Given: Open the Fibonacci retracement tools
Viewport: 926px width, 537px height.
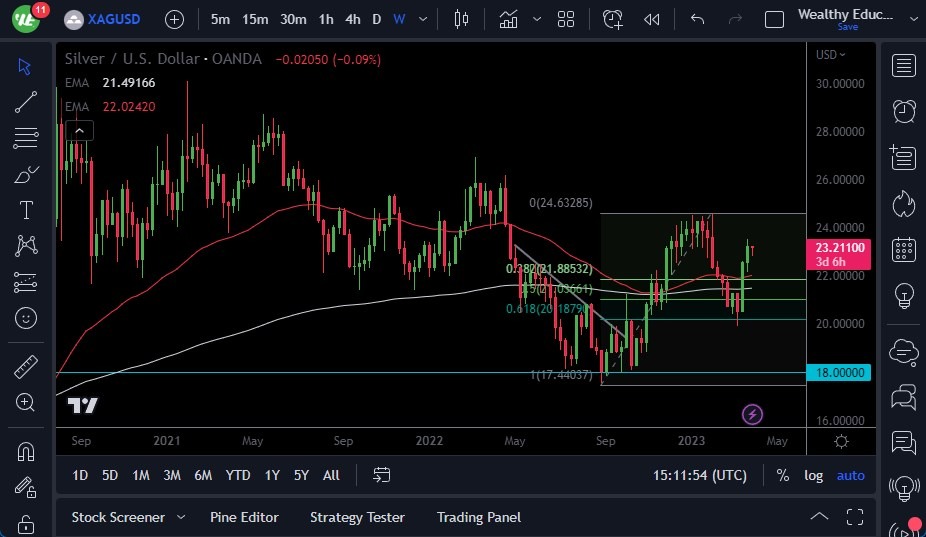Looking at the screenshot, I should click(x=26, y=137).
